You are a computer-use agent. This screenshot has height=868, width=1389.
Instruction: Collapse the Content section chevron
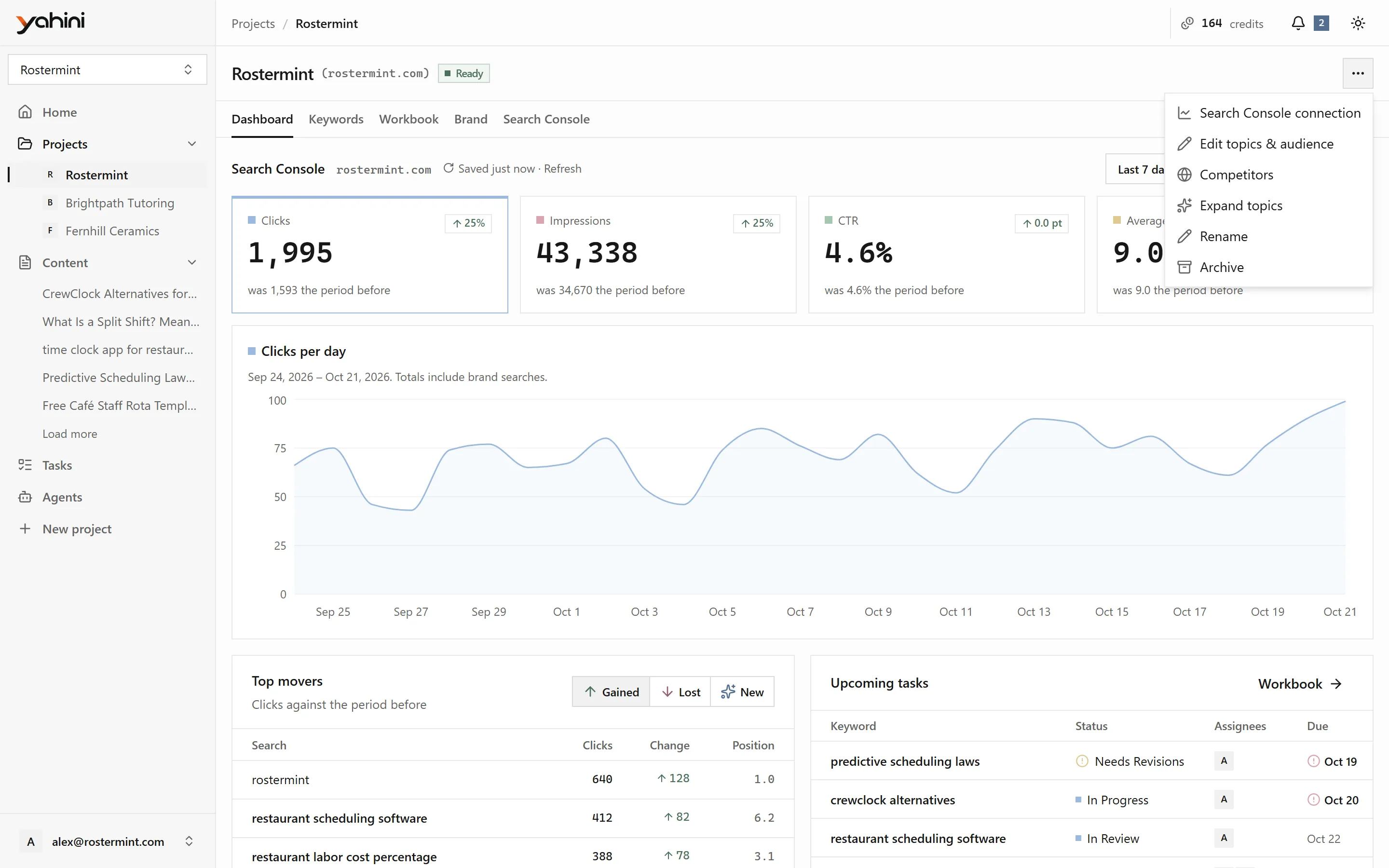tap(192, 262)
